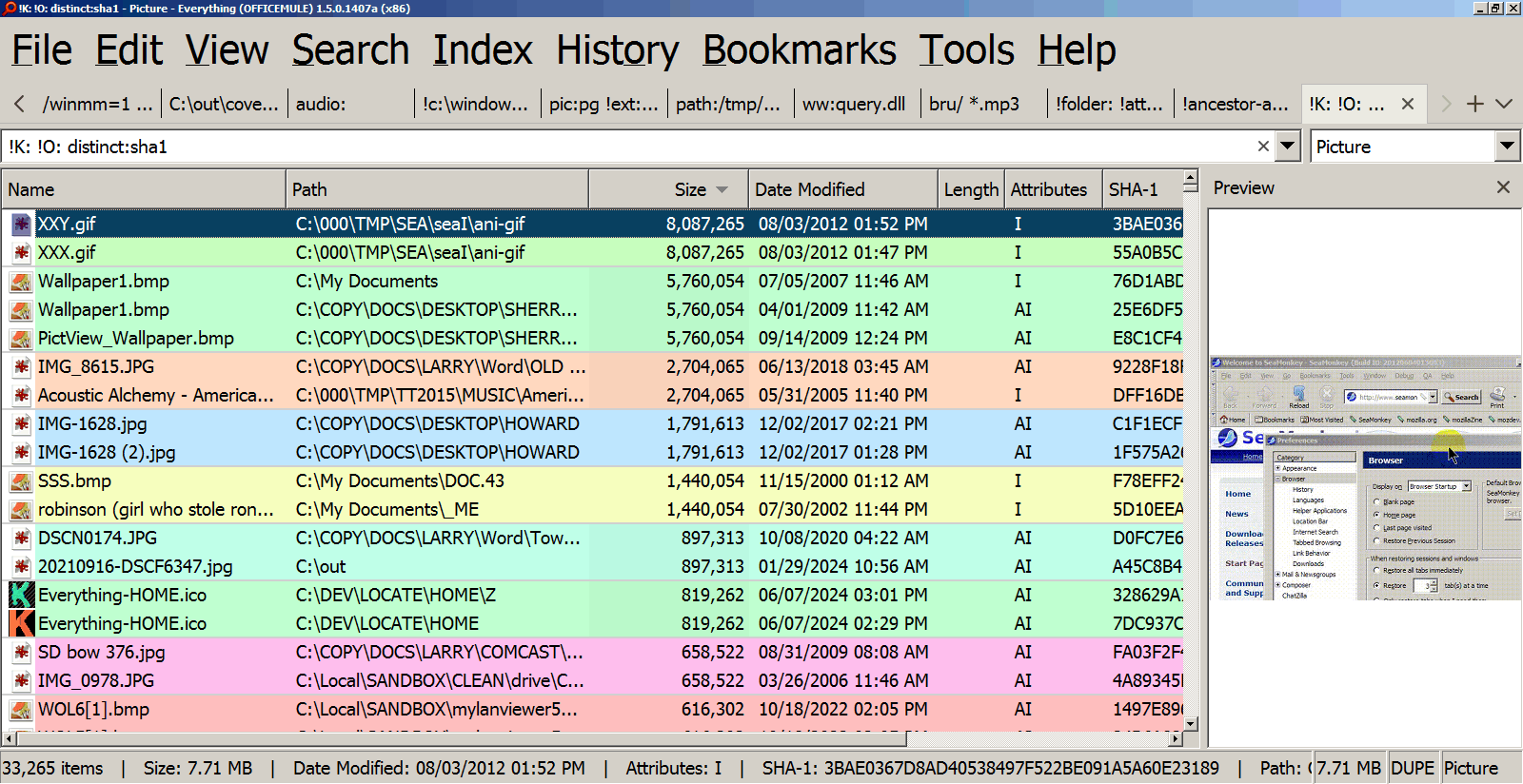Clear the search box with X icon

click(x=1263, y=147)
